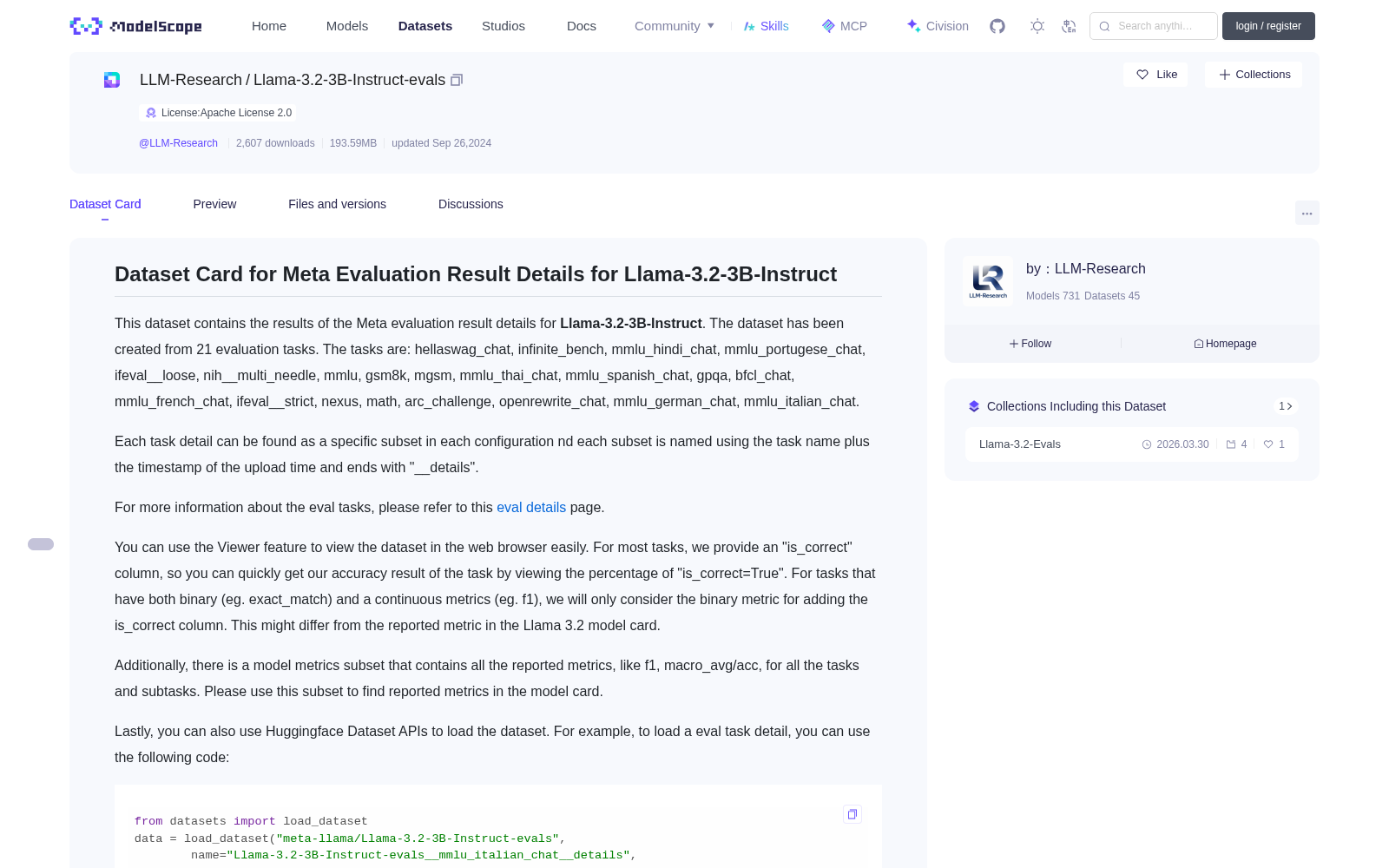
Task: Click the plus icon in Collections button
Action: tap(1225, 75)
